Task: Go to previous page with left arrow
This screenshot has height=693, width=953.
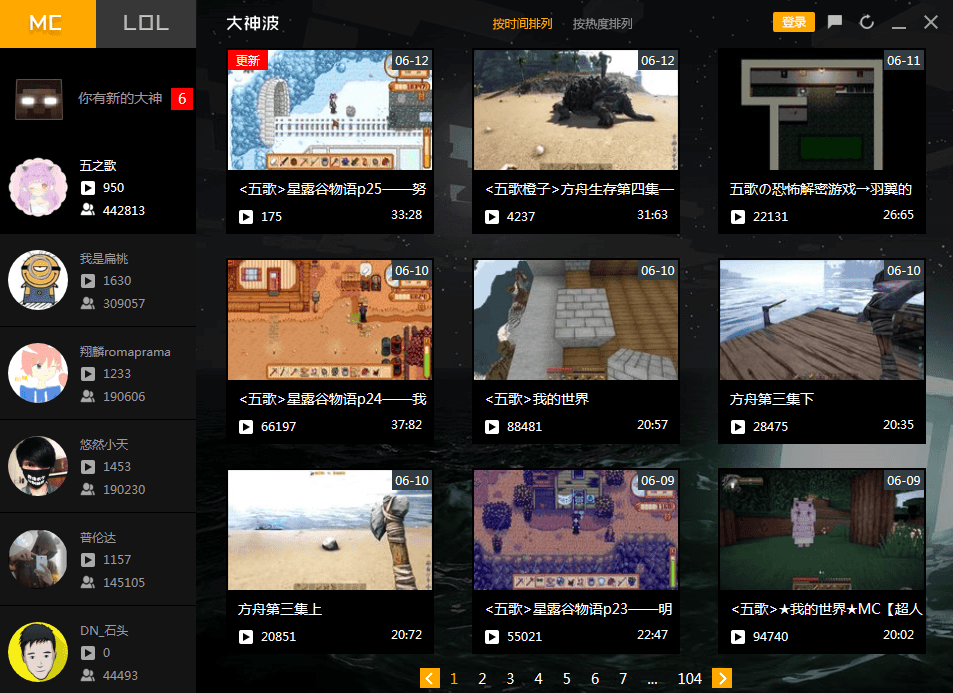Action: pos(430,678)
